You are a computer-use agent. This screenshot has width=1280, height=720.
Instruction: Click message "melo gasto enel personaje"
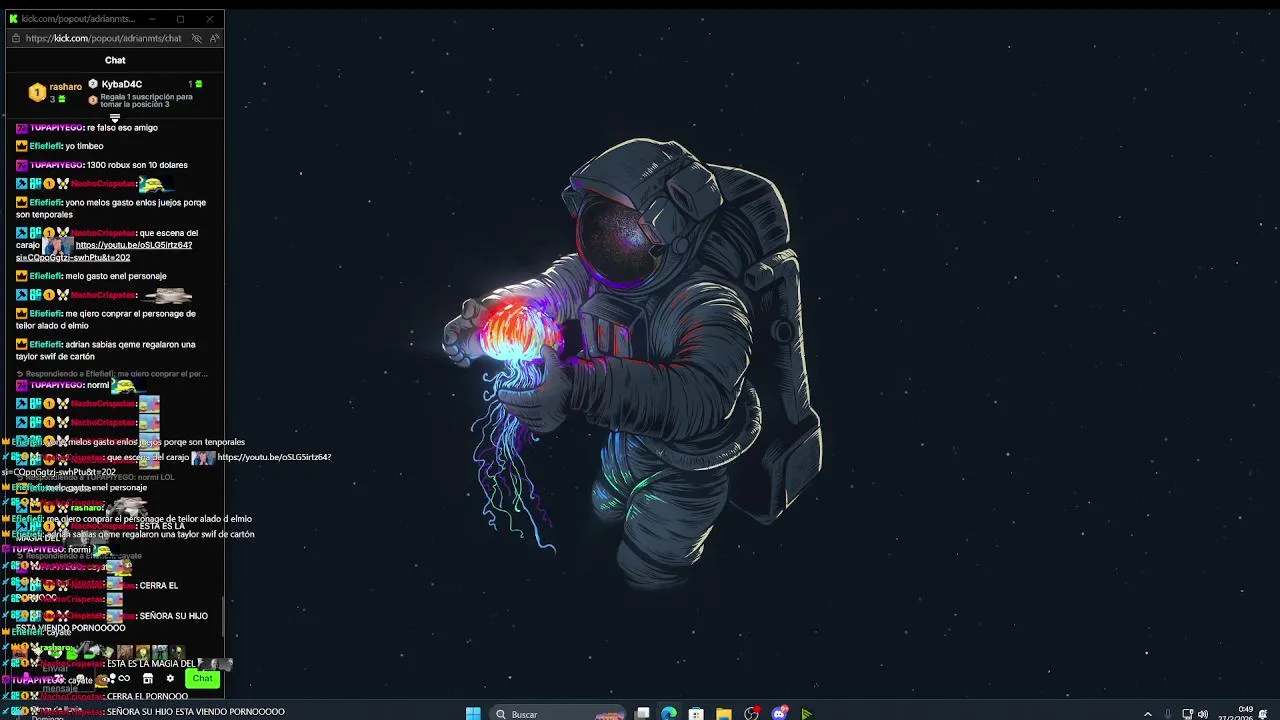click(x=116, y=276)
